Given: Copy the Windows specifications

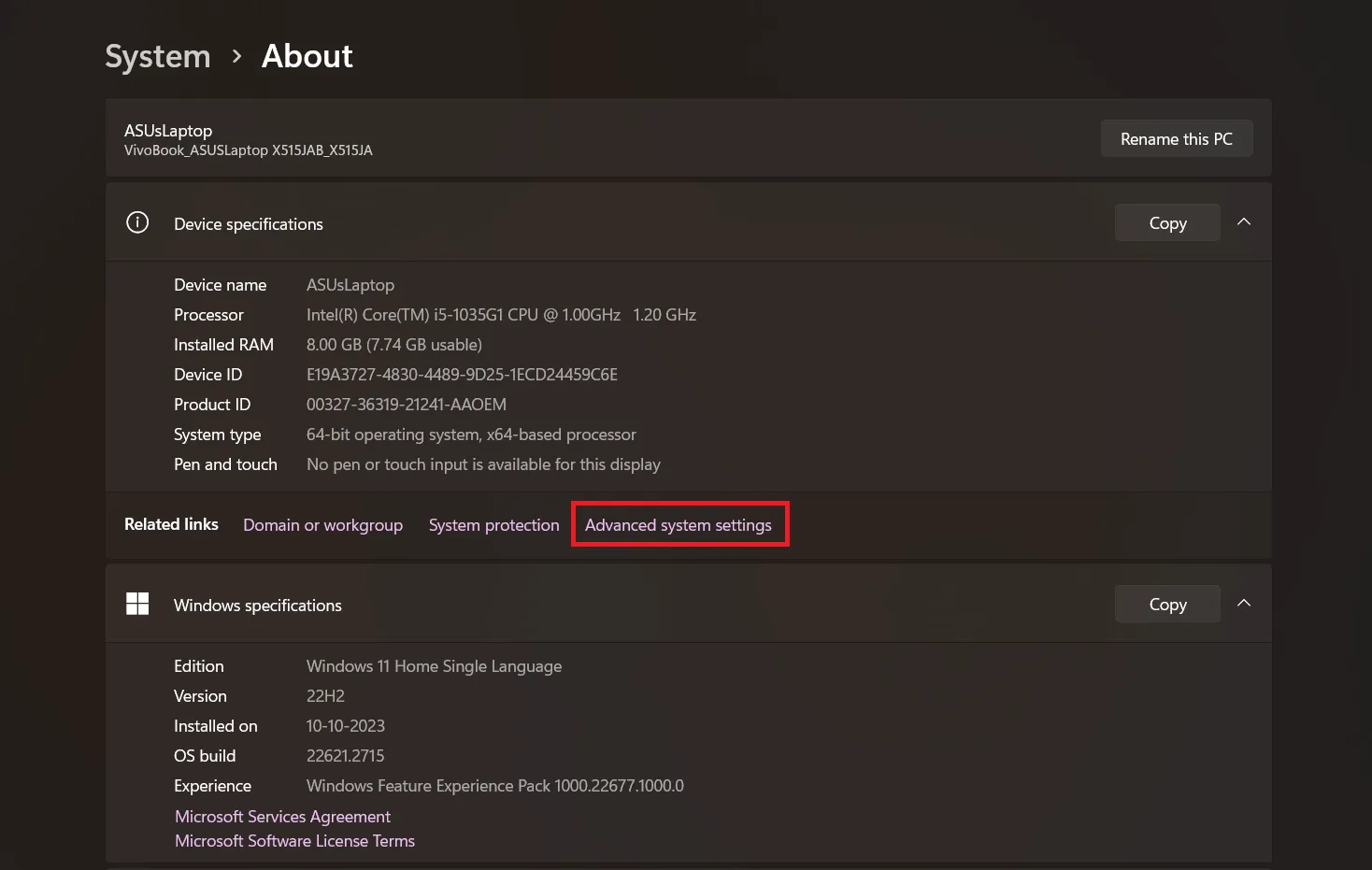Looking at the screenshot, I should pyautogui.click(x=1167, y=604).
